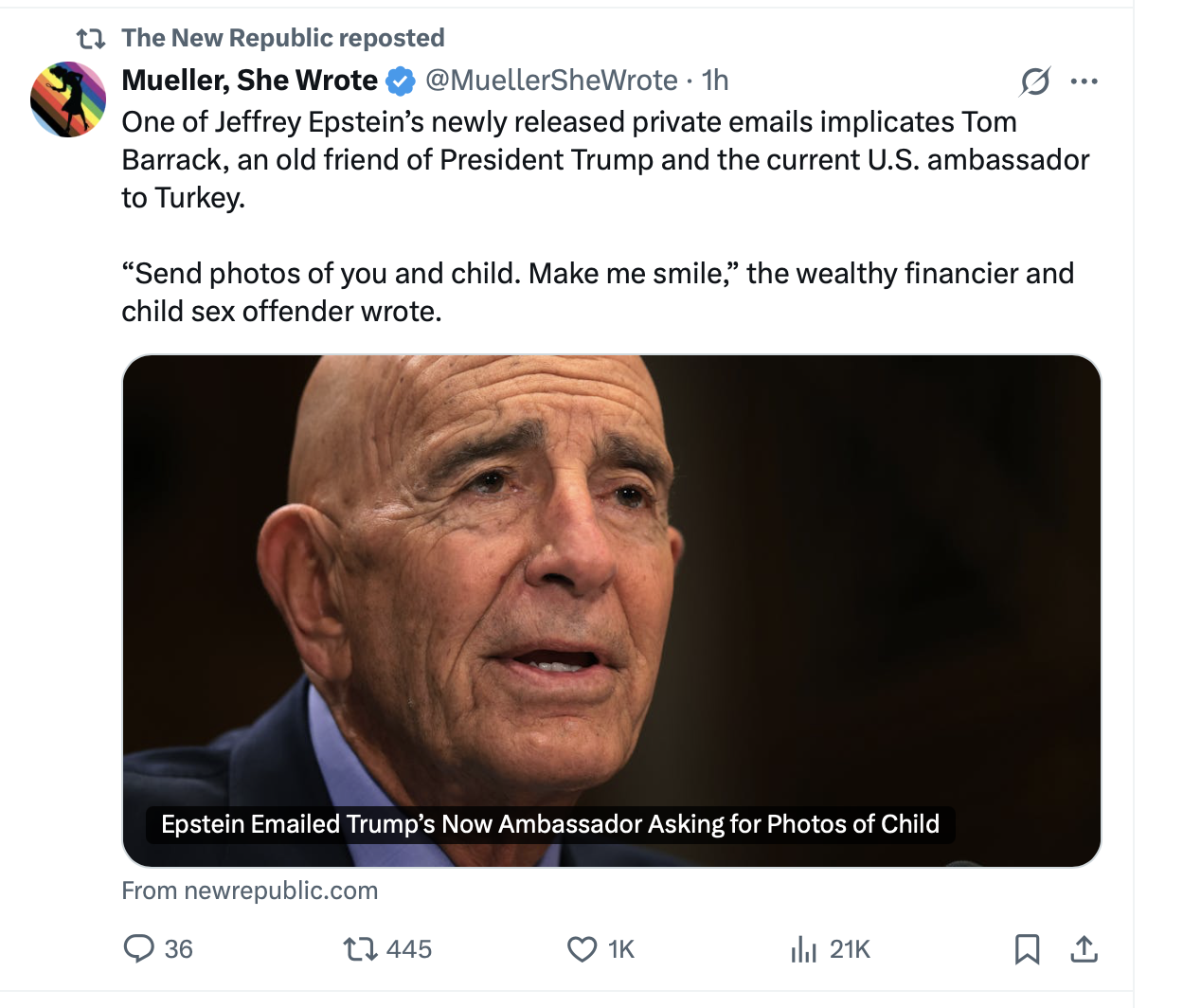1201x1008 pixels.
Task: Open the Mueller, She Wrote profile avatar
Action: click(68, 99)
